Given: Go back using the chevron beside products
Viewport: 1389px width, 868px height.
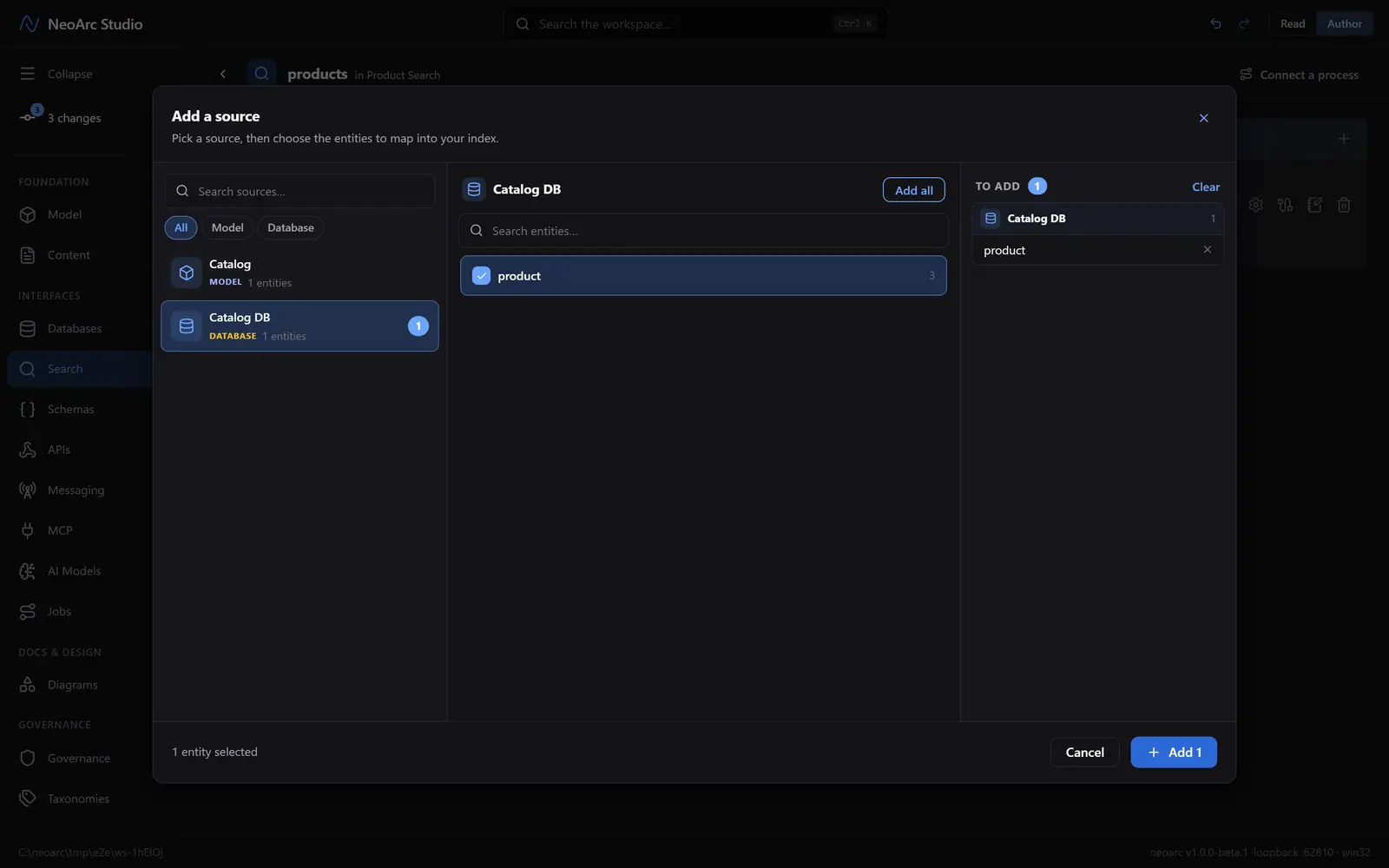Looking at the screenshot, I should coord(223,75).
